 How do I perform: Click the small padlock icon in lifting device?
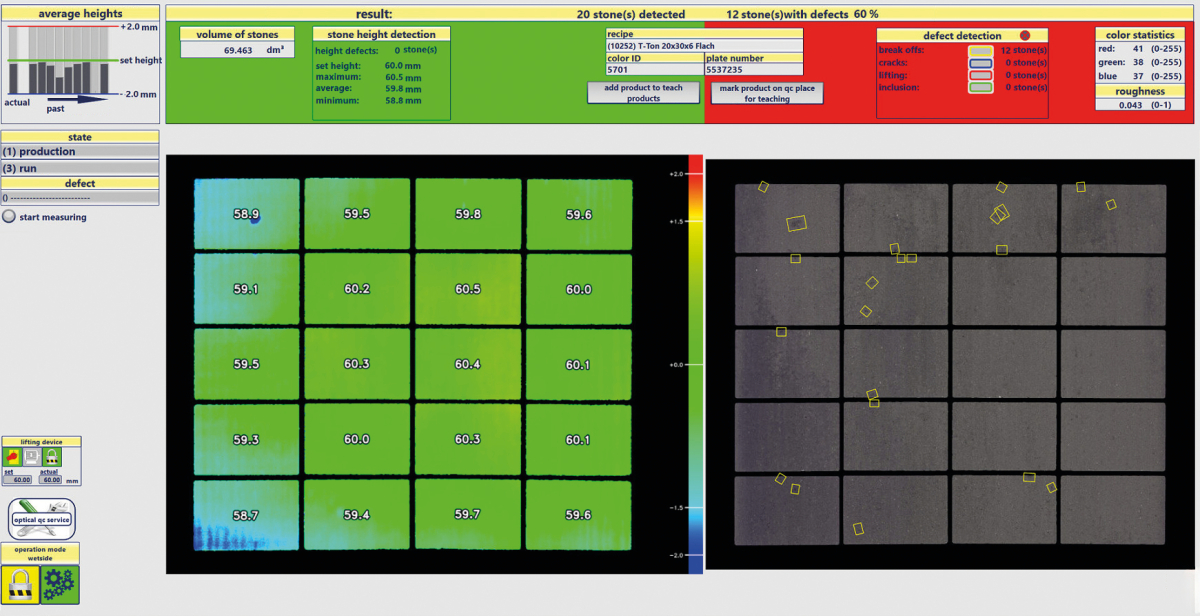coord(52,456)
